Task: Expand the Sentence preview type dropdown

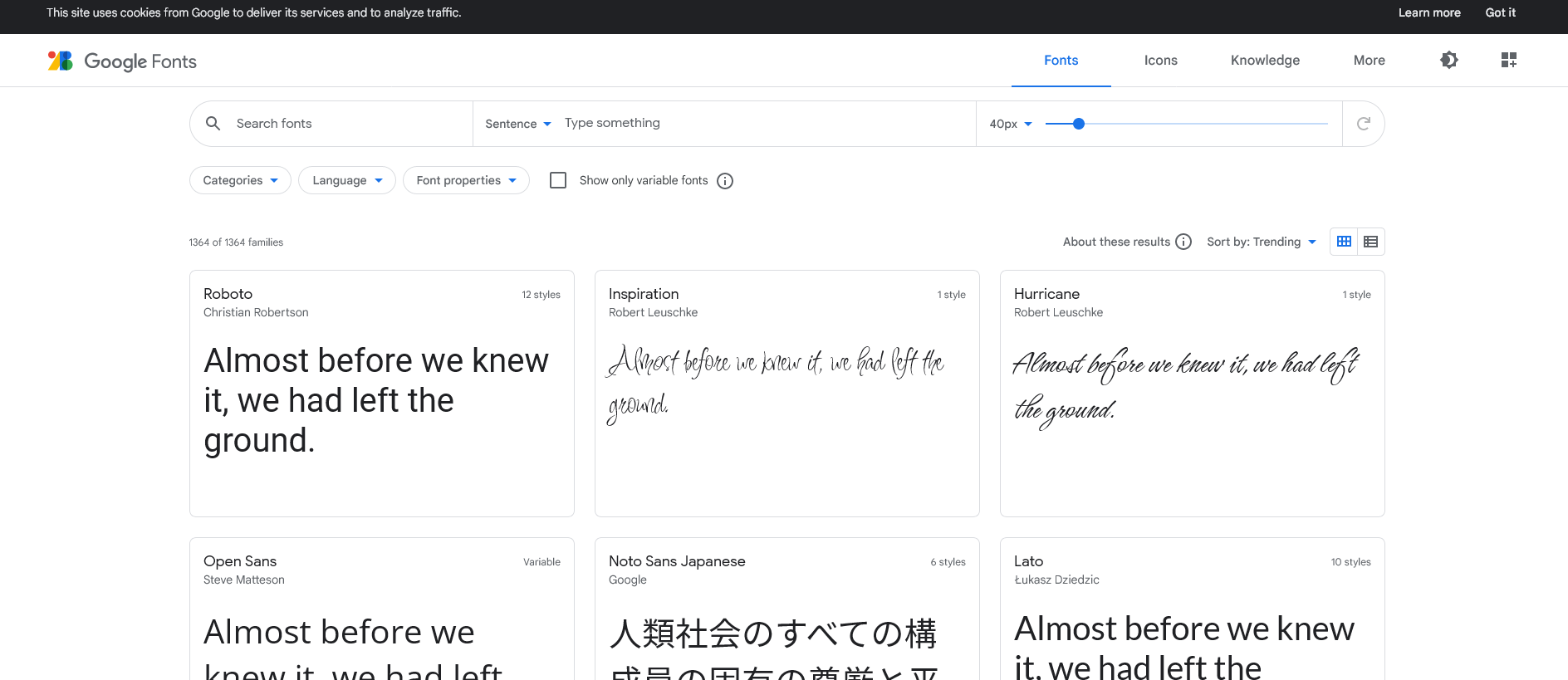Action: point(518,124)
